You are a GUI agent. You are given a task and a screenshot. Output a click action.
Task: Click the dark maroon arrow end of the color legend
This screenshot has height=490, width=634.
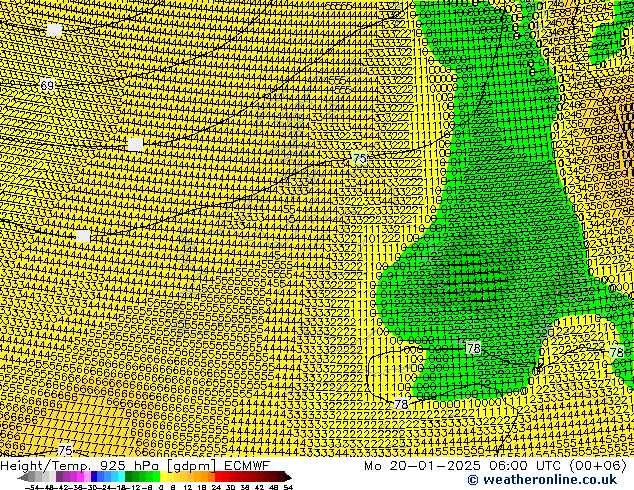(288, 477)
